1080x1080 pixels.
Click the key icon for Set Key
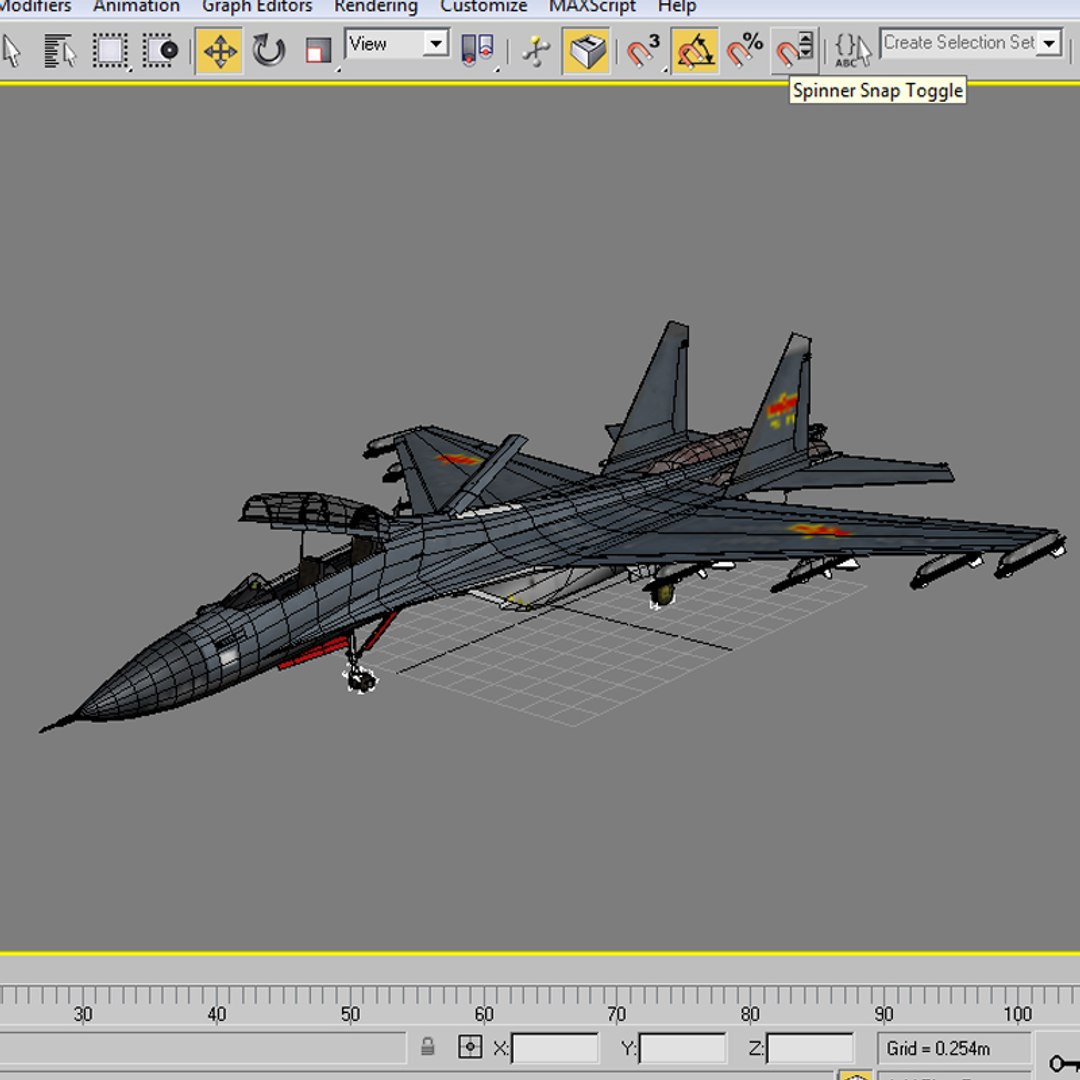[1063, 1062]
